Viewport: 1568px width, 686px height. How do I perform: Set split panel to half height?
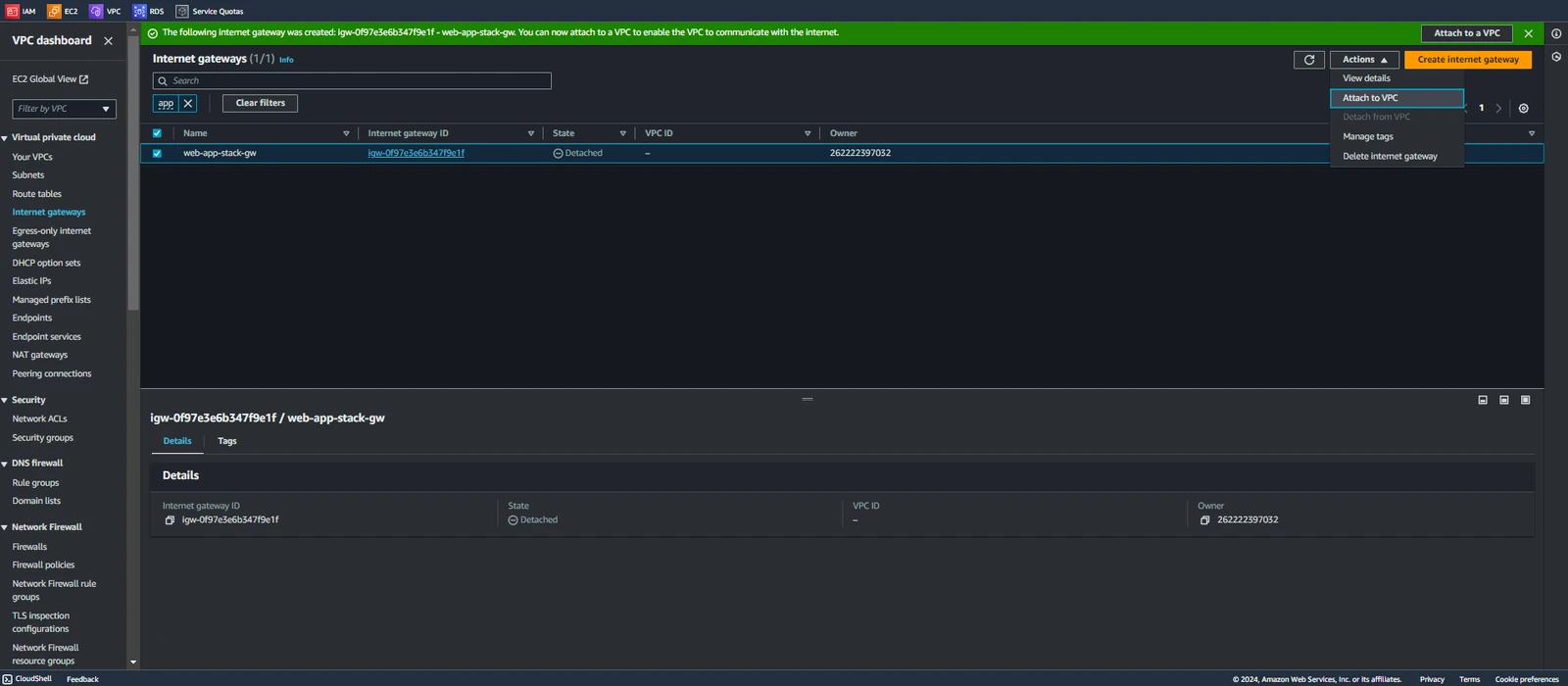coord(1504,400)
